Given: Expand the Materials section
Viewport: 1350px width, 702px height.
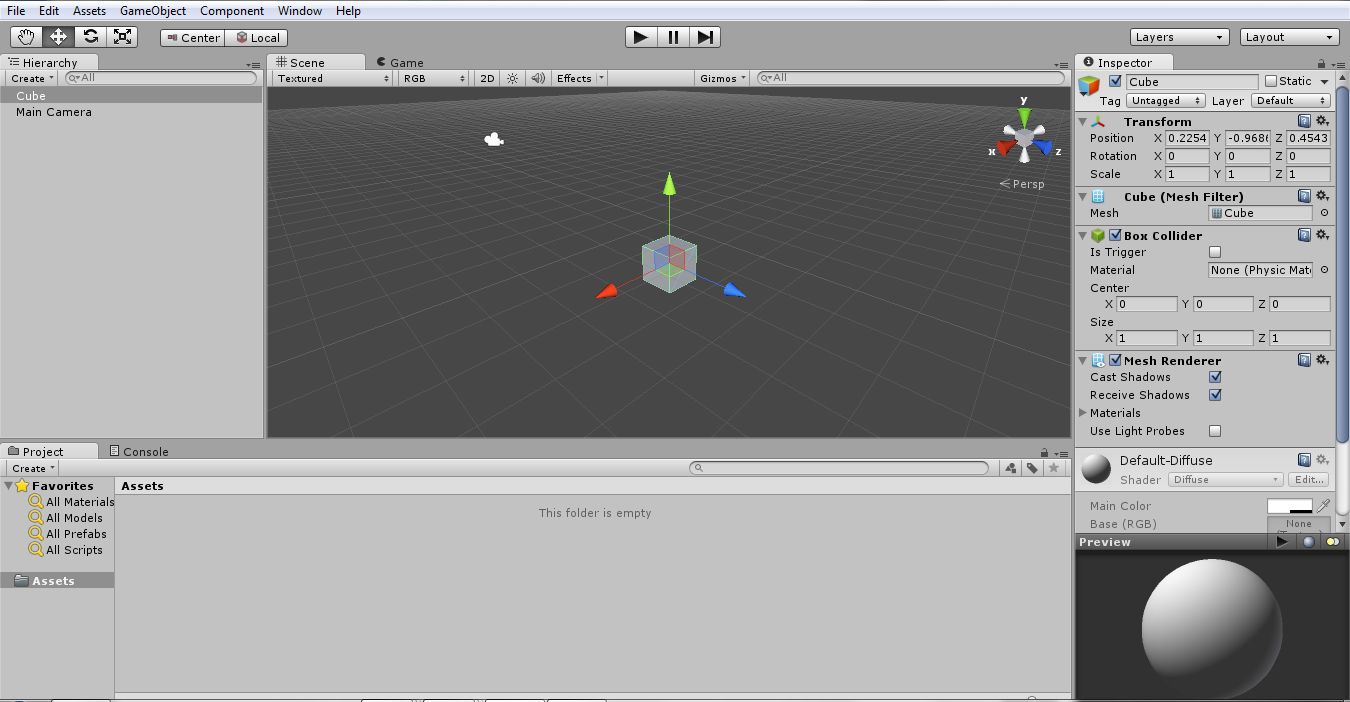Looking at the screenshot, I should pyautogui.click(x=1083, y=413).
